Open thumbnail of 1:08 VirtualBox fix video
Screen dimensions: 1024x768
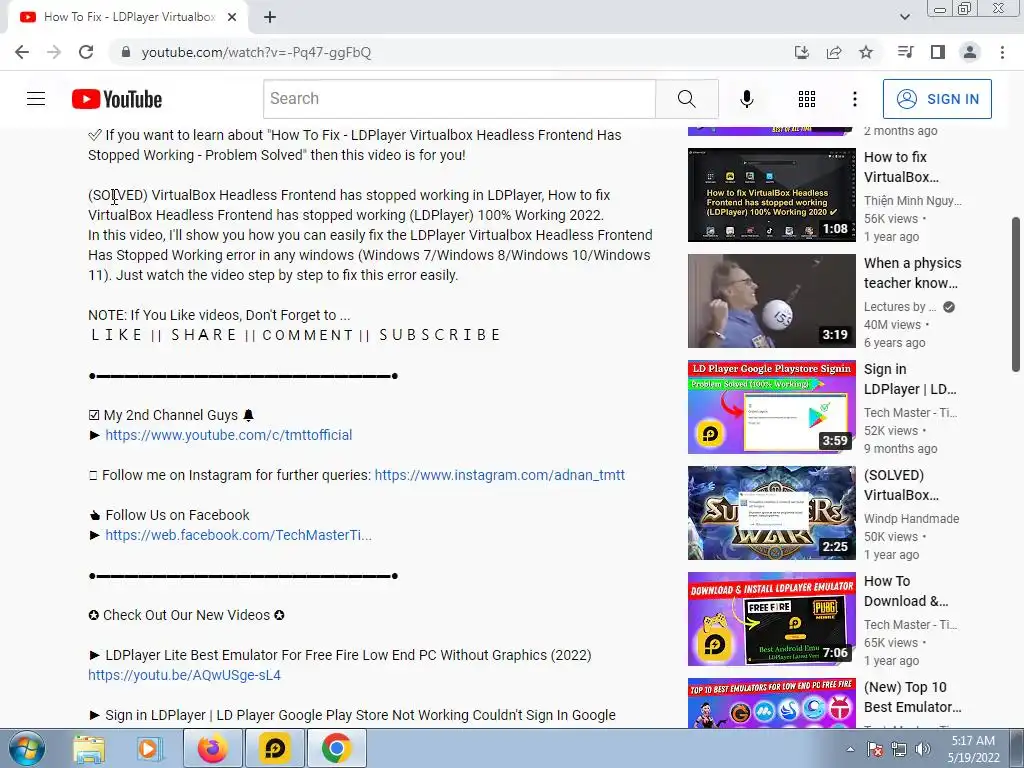click(771, 195)
